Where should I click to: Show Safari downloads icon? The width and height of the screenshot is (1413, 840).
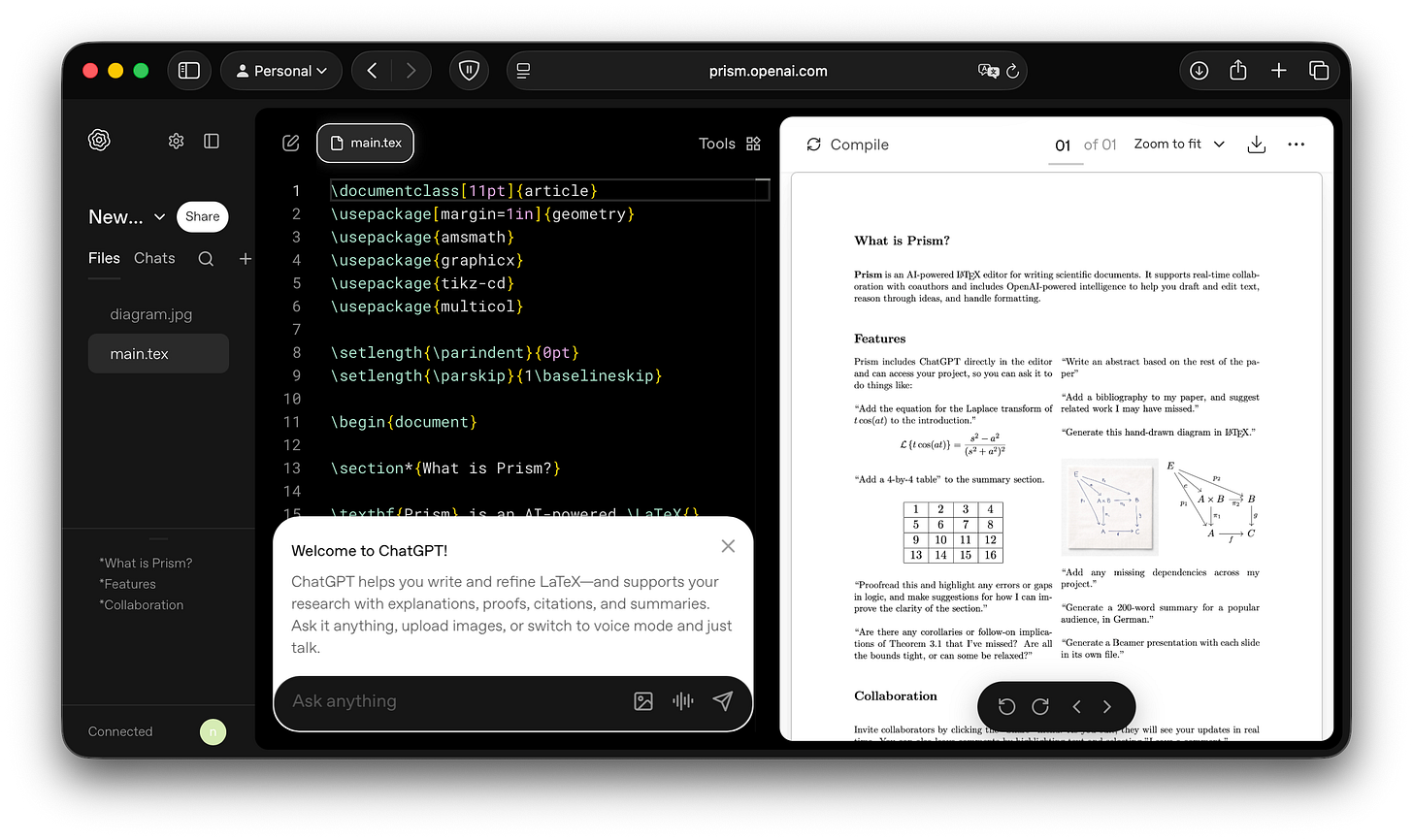click(1199, 71)
